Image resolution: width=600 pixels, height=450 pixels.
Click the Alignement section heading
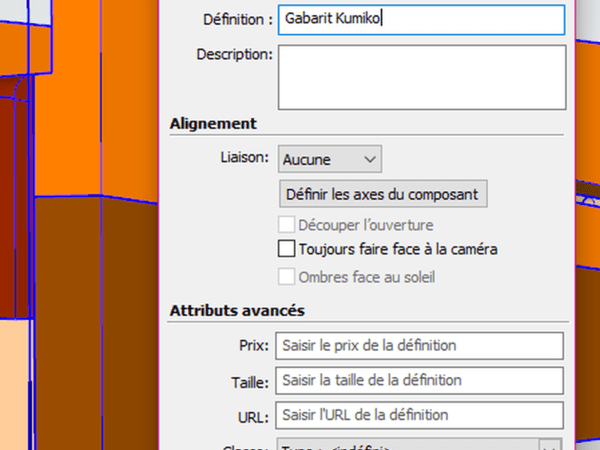(x=213, y=124)
